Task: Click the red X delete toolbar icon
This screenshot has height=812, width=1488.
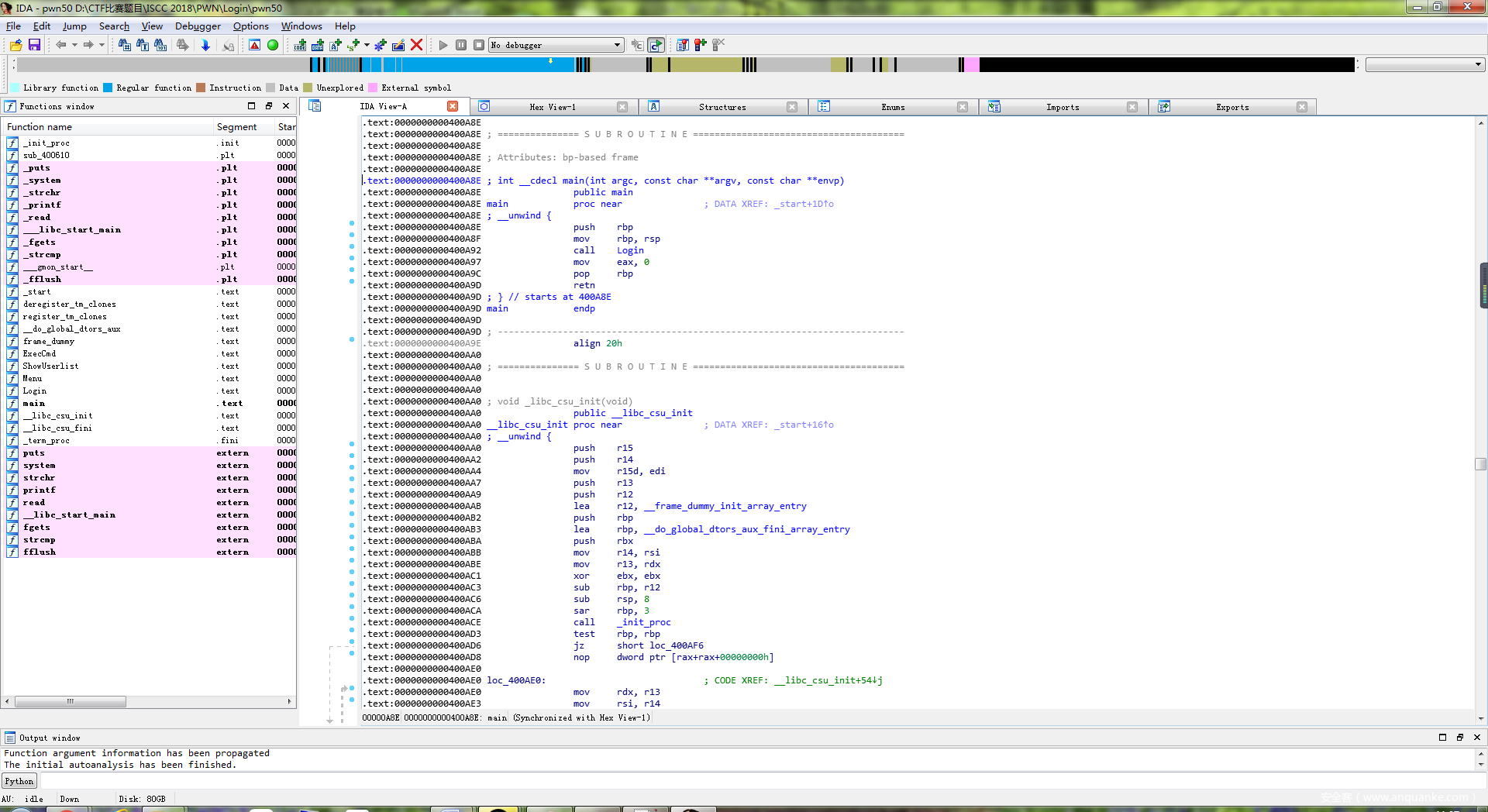Action: tap(416, 45)
